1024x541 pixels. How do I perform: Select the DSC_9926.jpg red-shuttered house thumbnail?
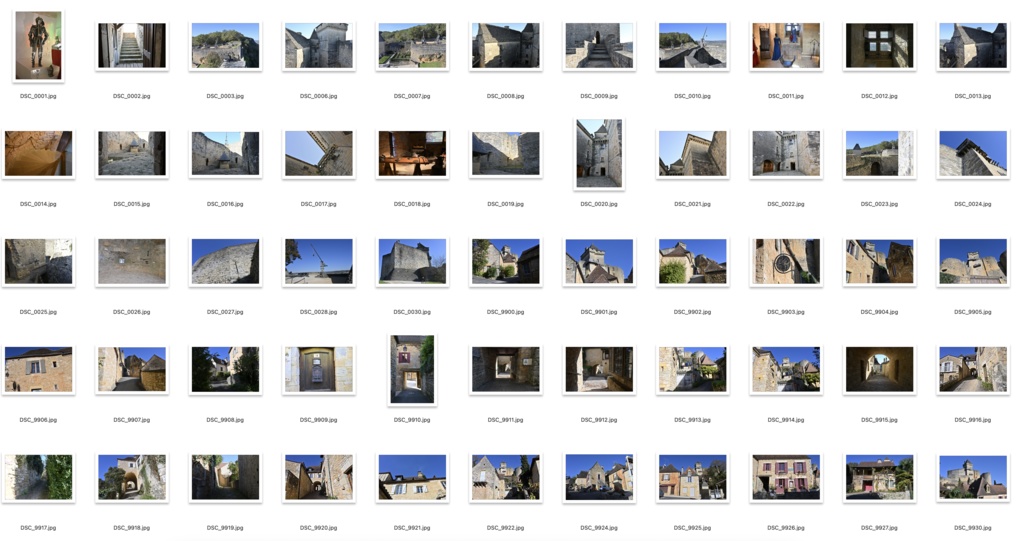coord(786,477)
